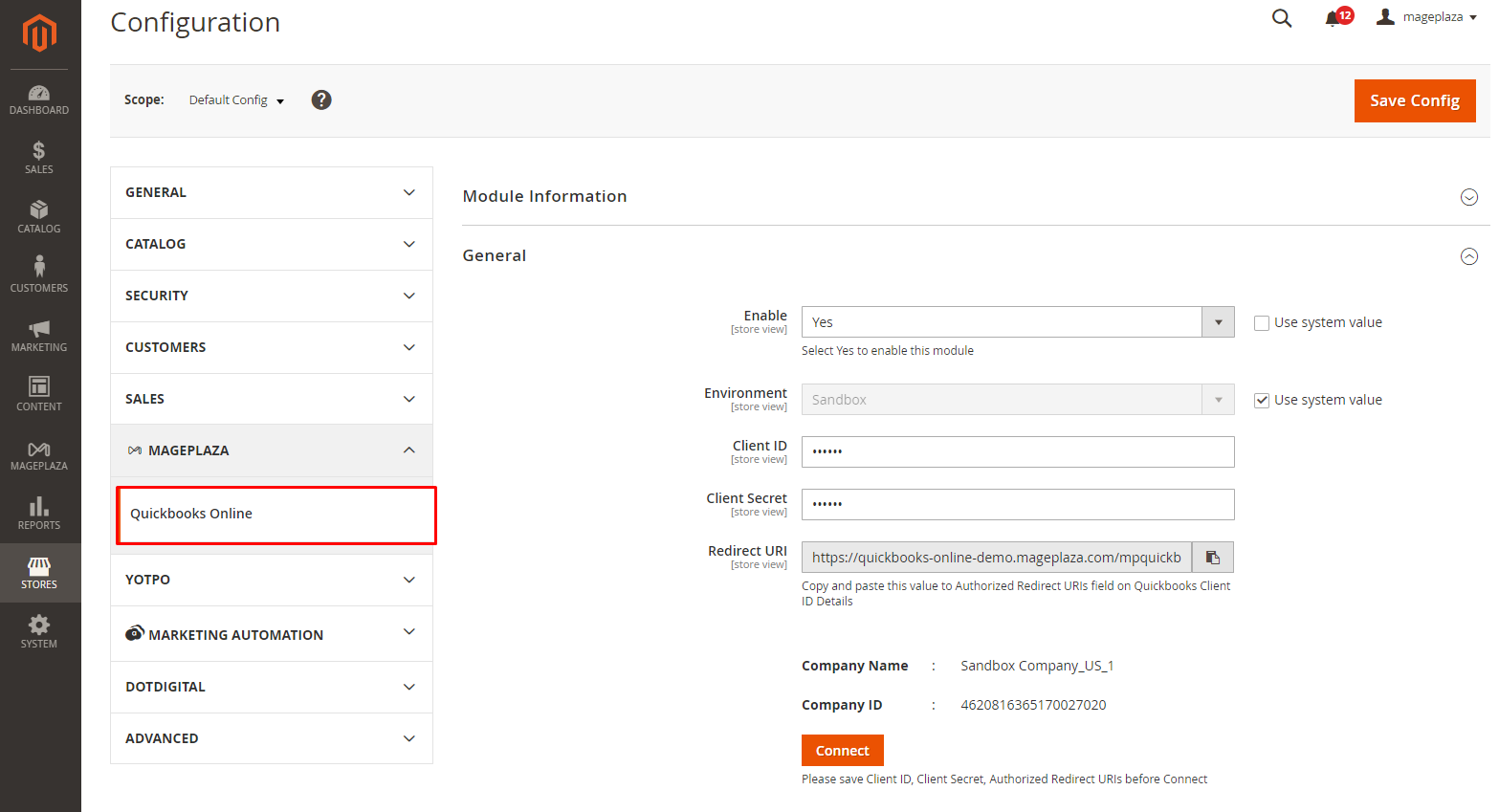Click the Save Config button
The image size is (1499, 812).
pos(1415,100)
